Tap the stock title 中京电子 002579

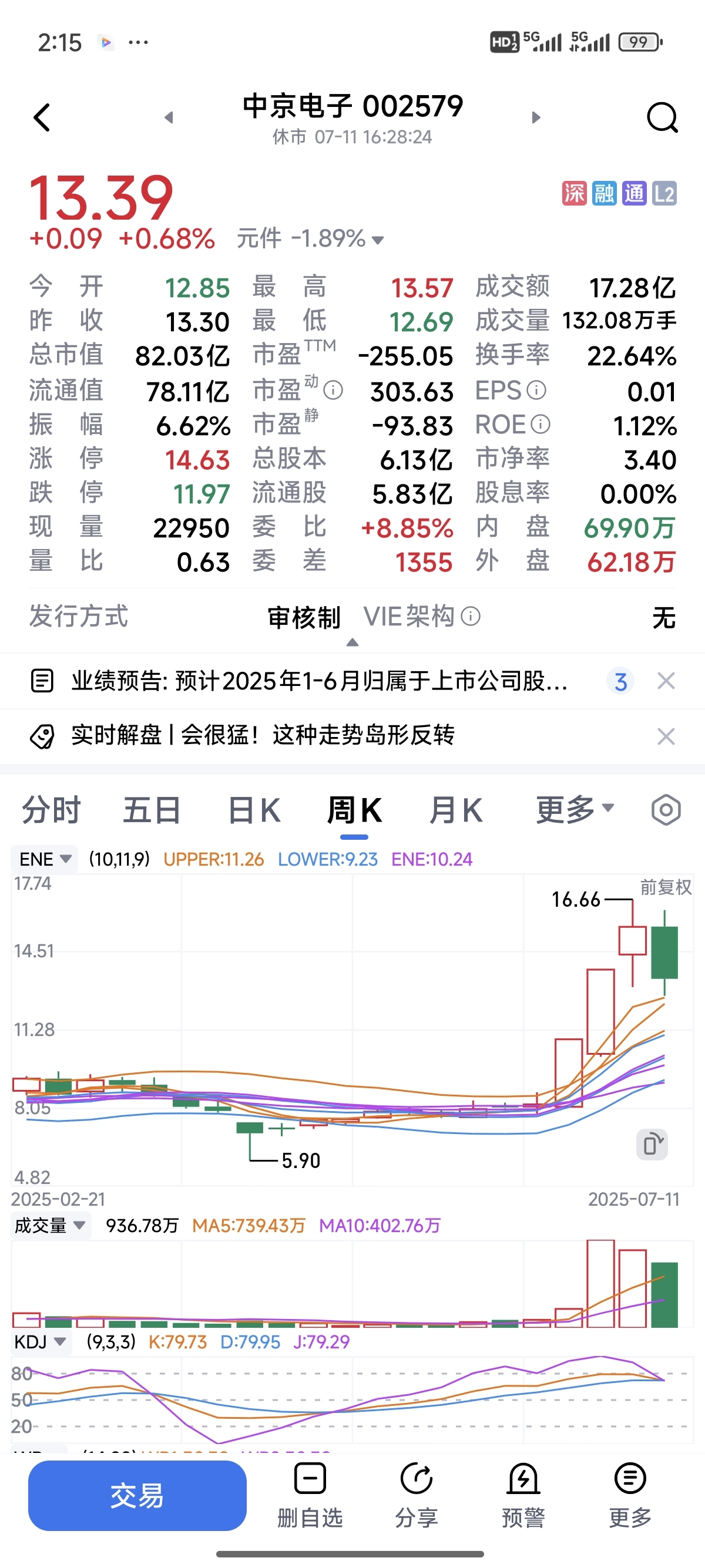pyautogui.click(x=352, y=106)
